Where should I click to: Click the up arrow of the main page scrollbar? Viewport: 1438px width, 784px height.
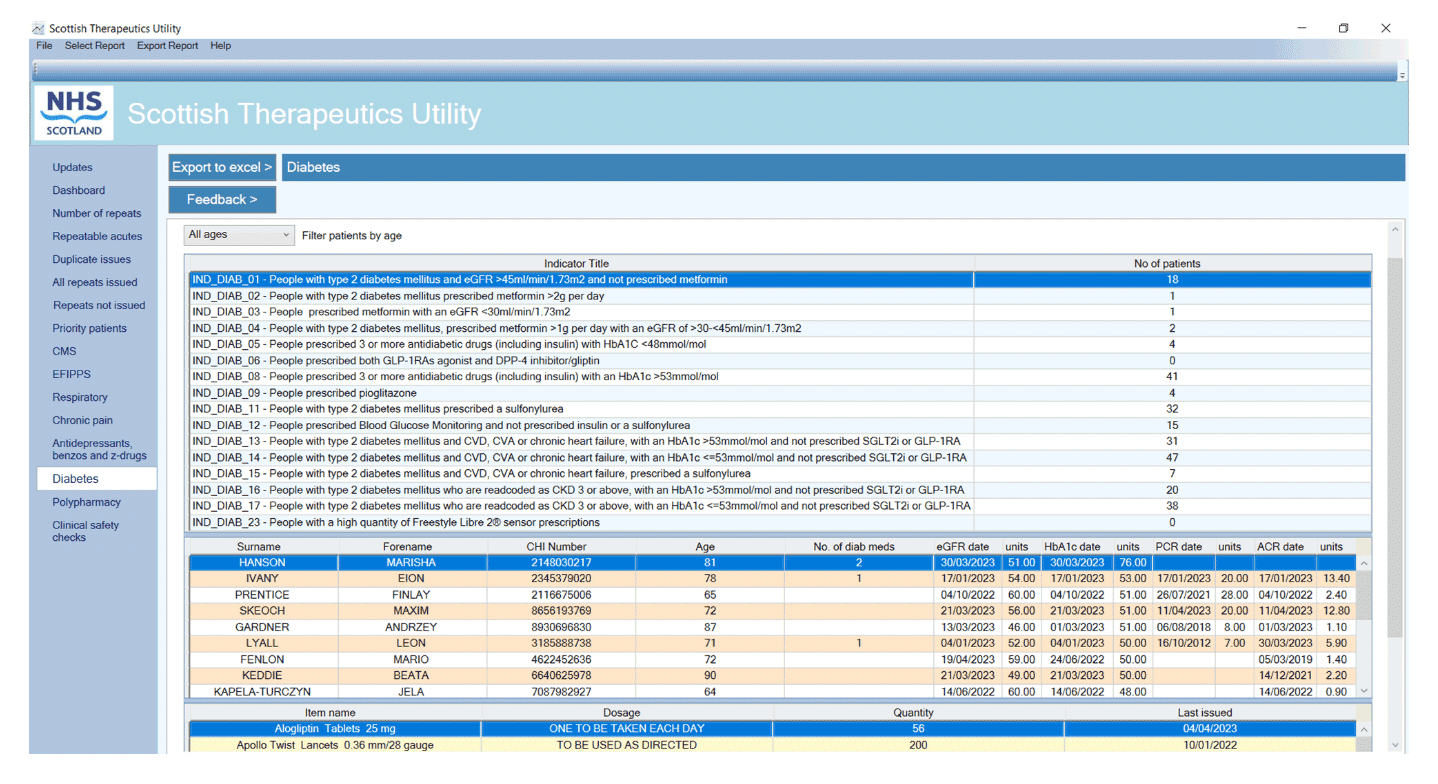click(x=1394, y=230)
